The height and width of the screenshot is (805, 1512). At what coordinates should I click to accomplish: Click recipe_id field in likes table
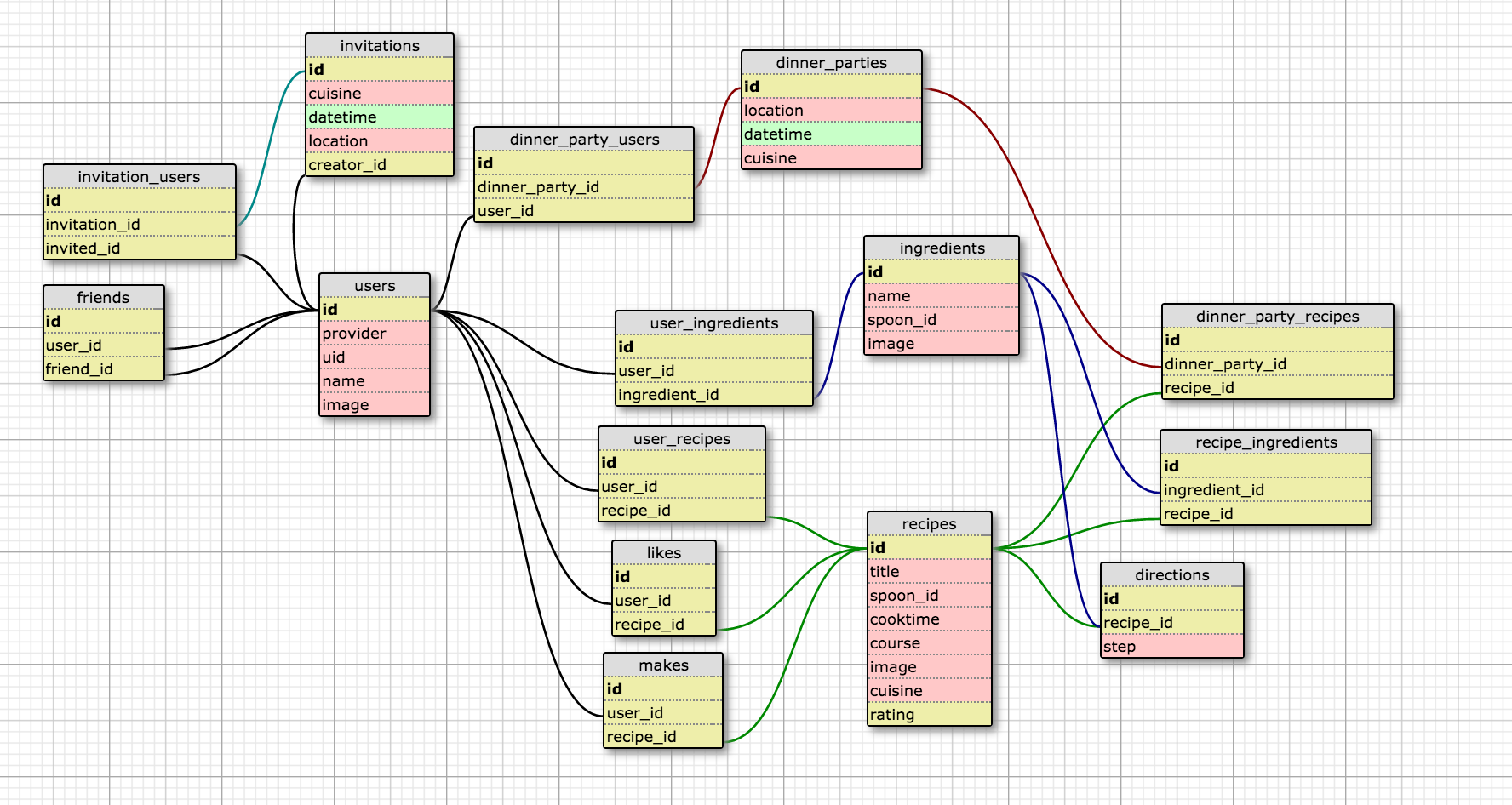664,625
